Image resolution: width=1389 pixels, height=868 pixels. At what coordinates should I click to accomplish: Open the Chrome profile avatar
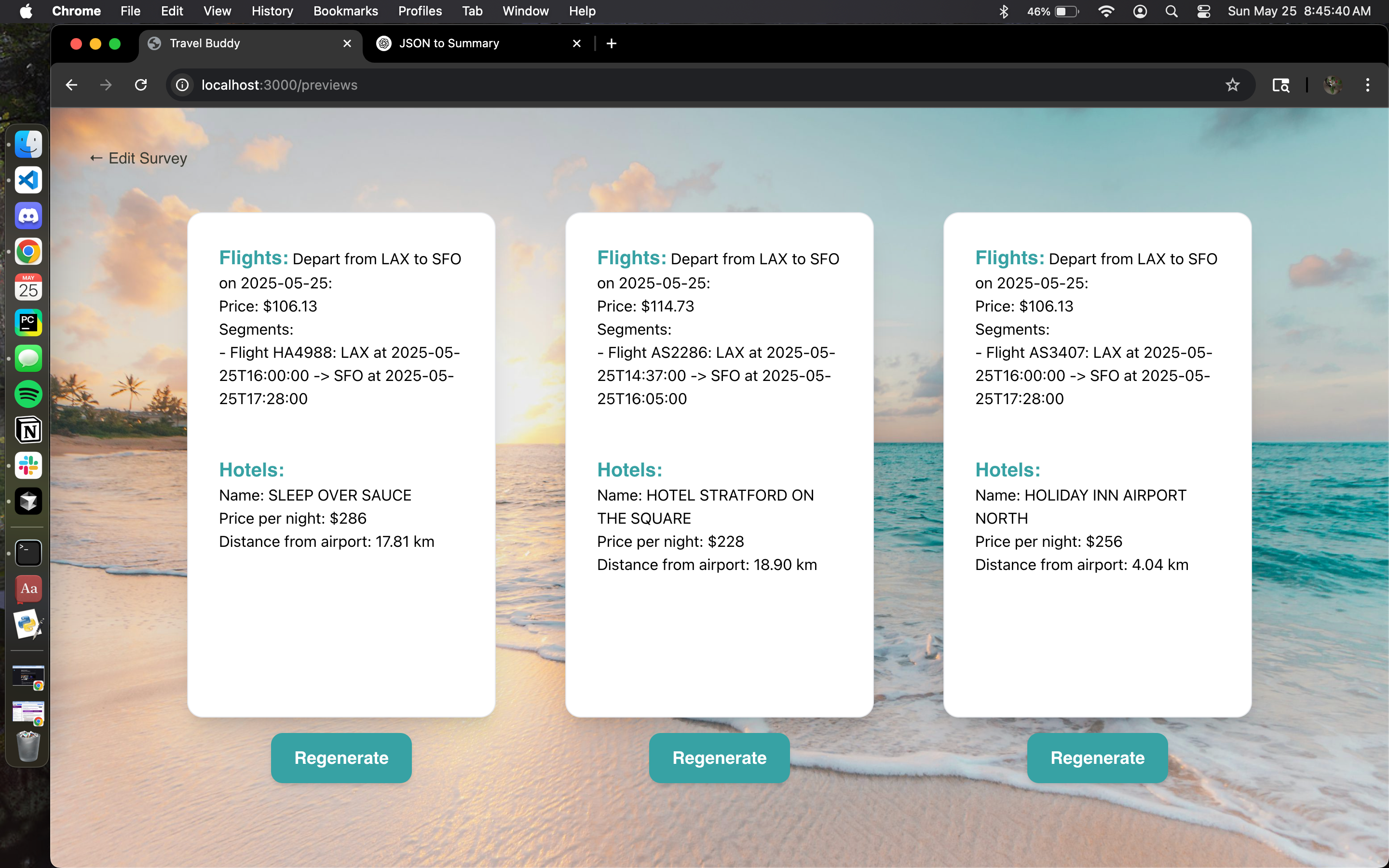[1332, 85]
